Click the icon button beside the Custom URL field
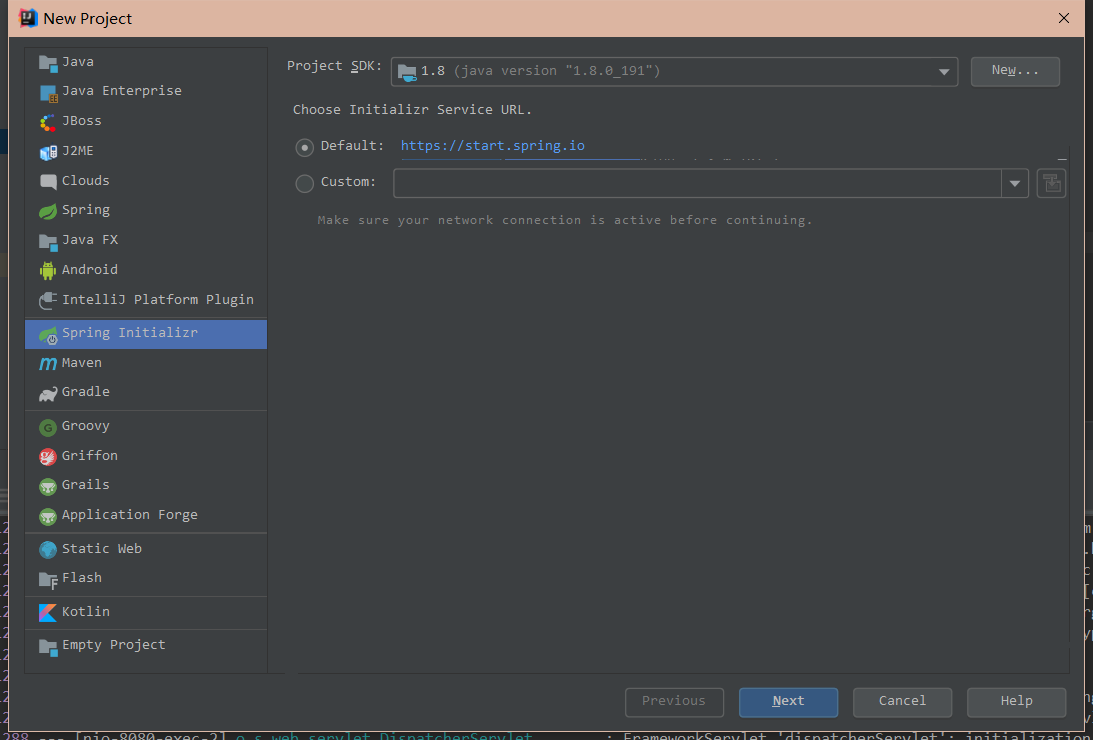1093x740 pixels. (1051, 183)
